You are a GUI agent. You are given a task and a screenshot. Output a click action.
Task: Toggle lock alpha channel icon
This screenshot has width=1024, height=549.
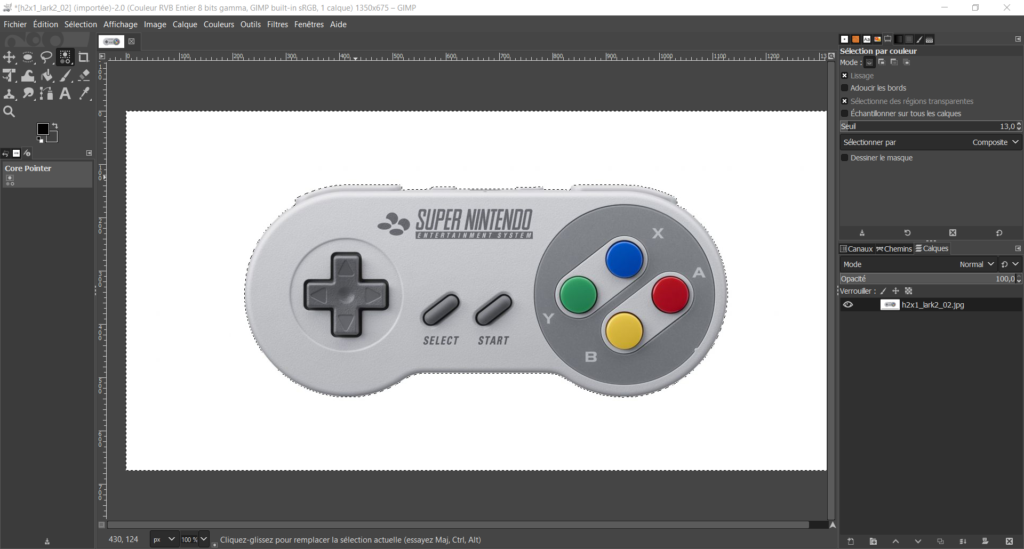(908, 291)
